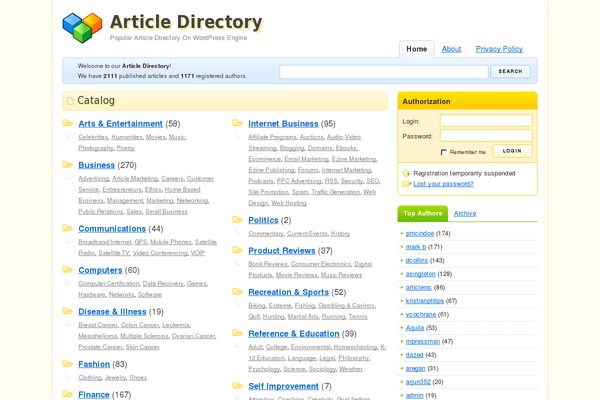
Task: View author dcollins's profile
Action: point(417,260)
